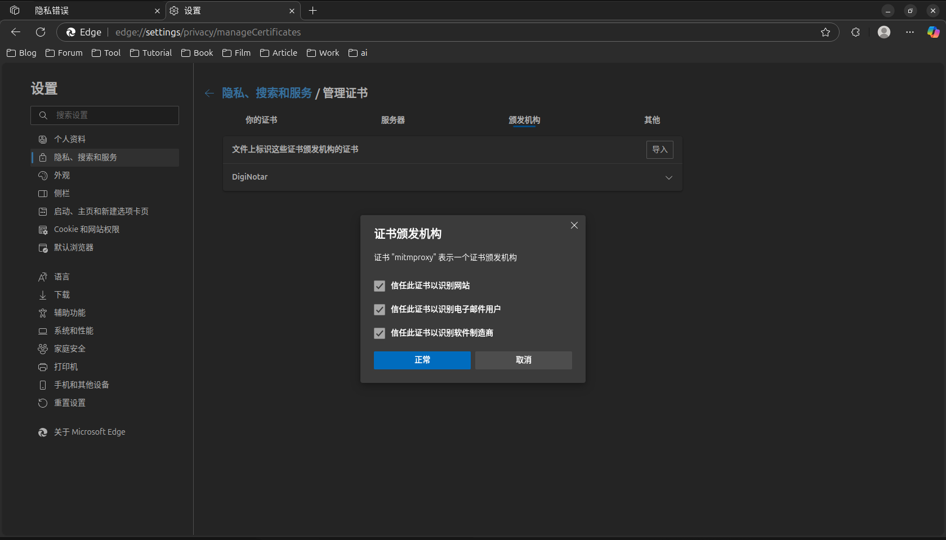This screenshot has height=540, width=946.
Task: Click the favorites star icon in address bar
Action: click(825, 32)
